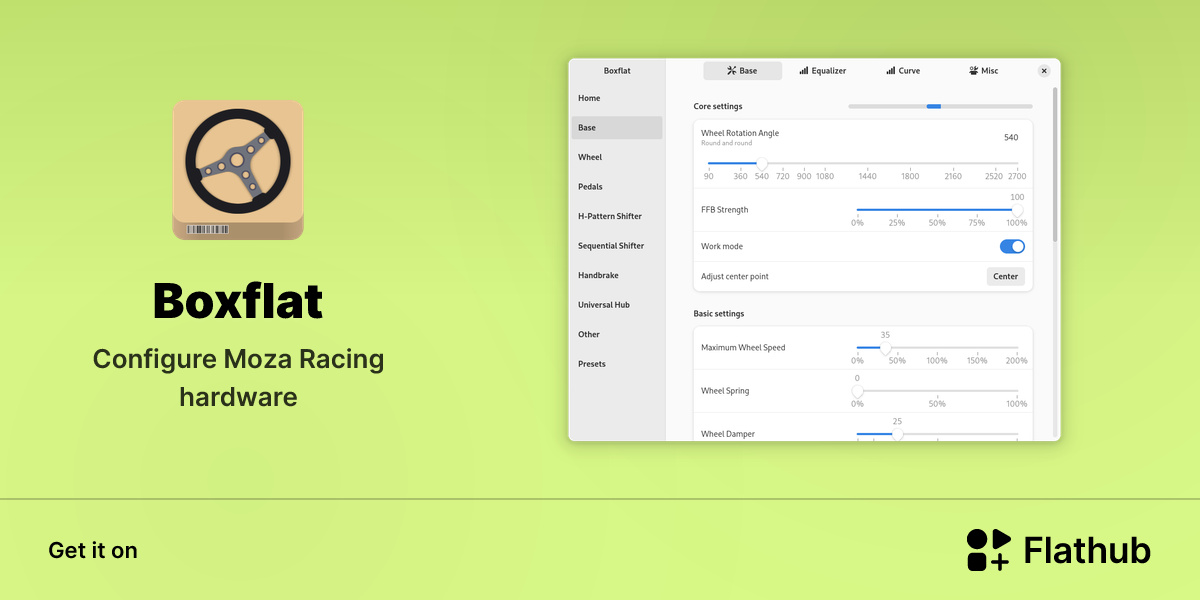Click the Wheel Rotation Angle slider handle

[762, 163]
